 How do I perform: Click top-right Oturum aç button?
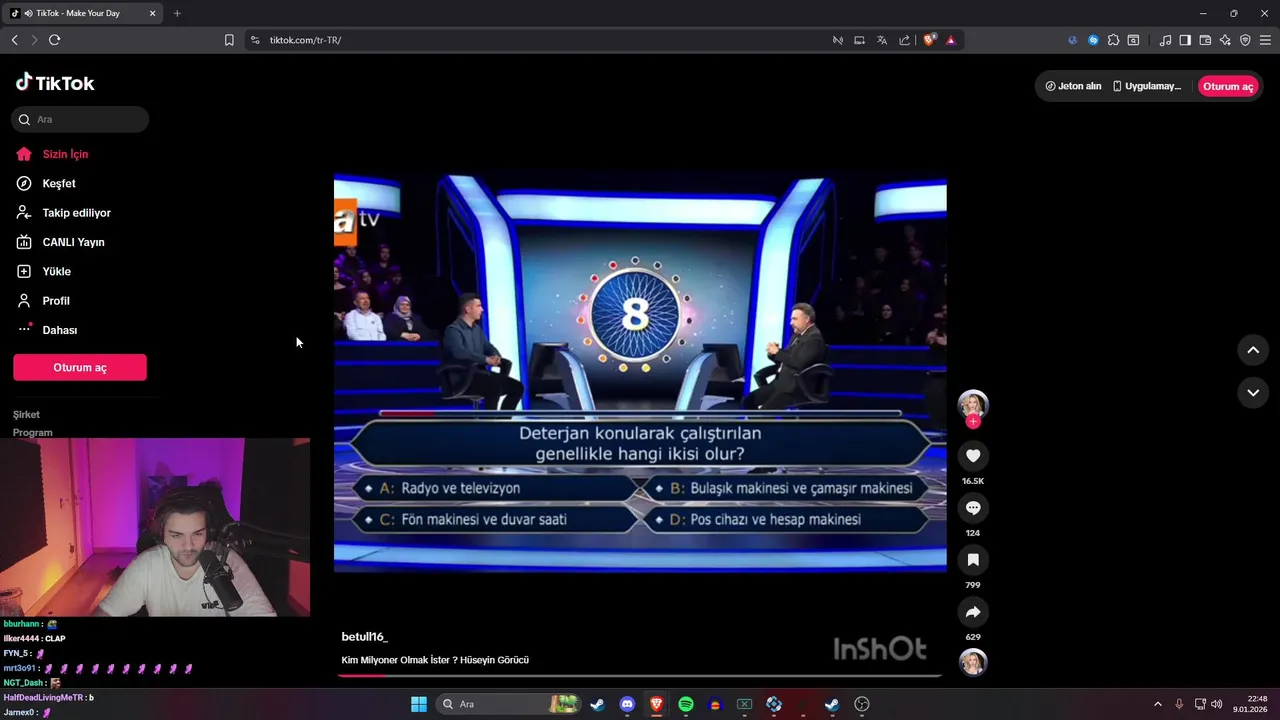pyautogui.click(x=1228, y=86)
